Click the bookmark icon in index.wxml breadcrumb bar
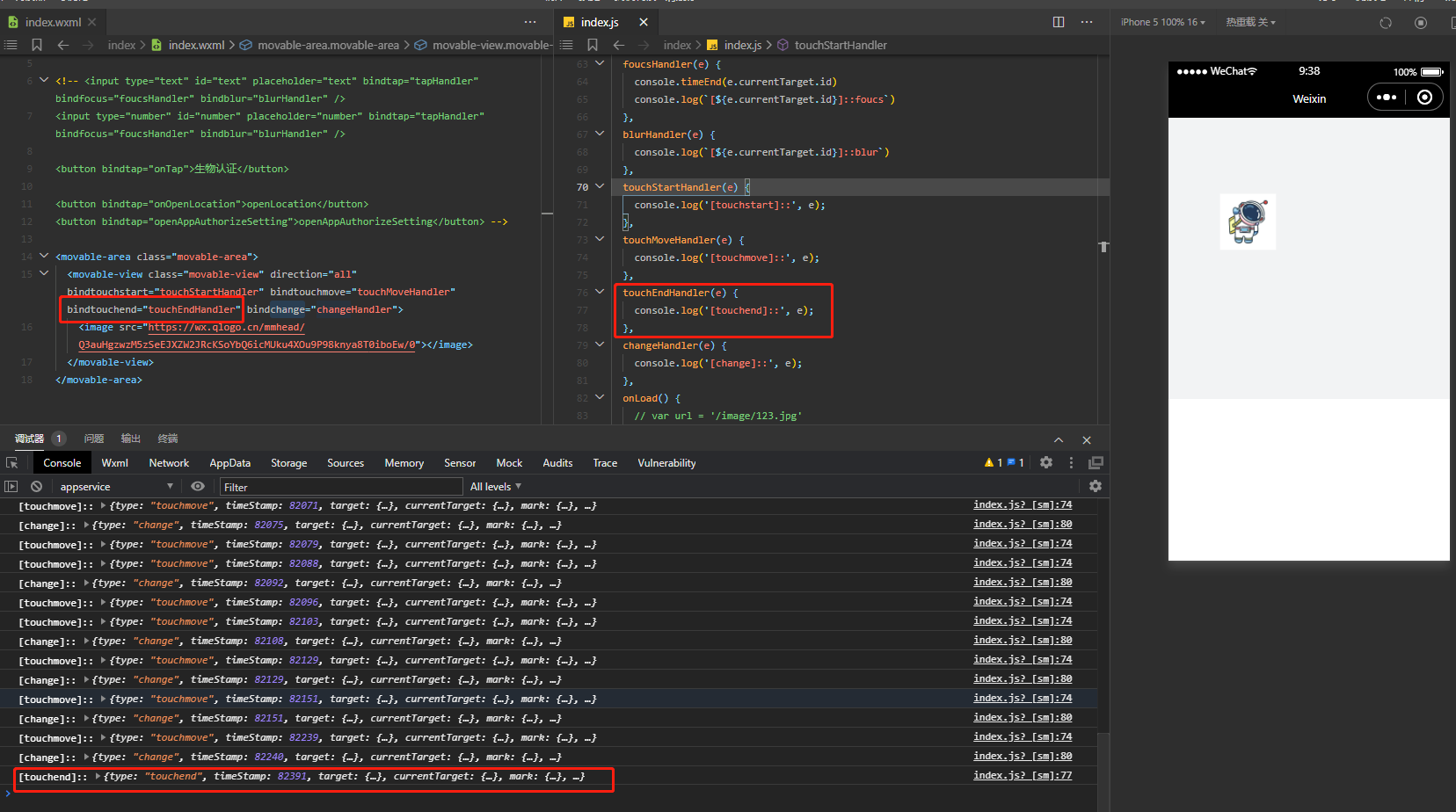 click(36, 45)
